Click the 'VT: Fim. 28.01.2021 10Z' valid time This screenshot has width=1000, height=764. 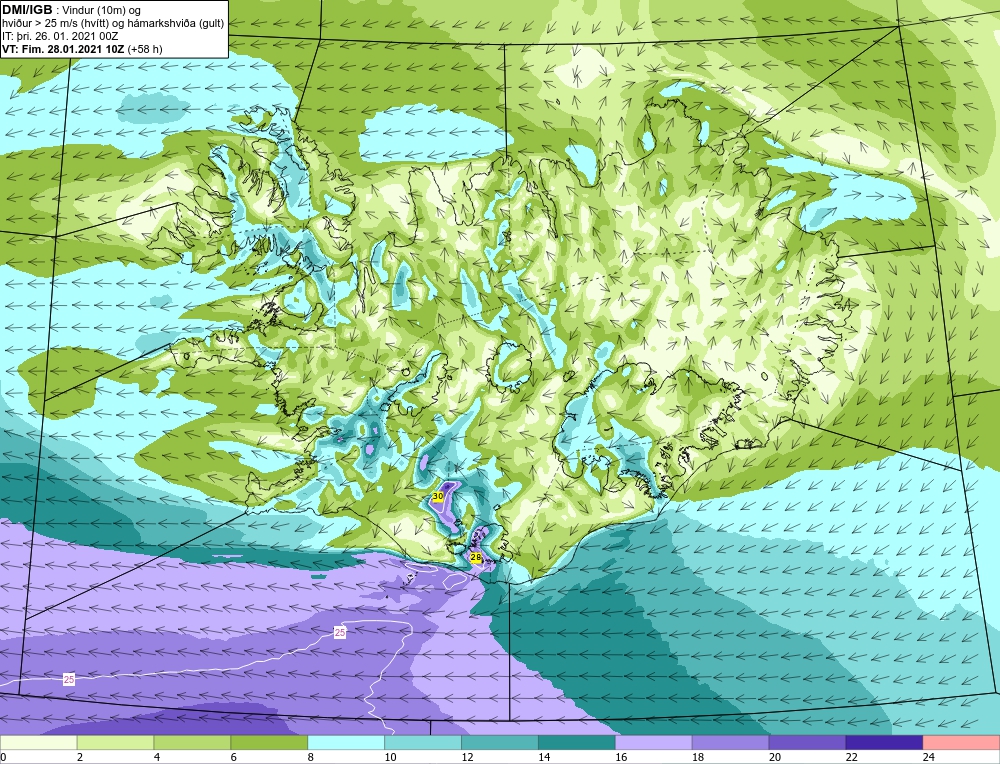64,49
